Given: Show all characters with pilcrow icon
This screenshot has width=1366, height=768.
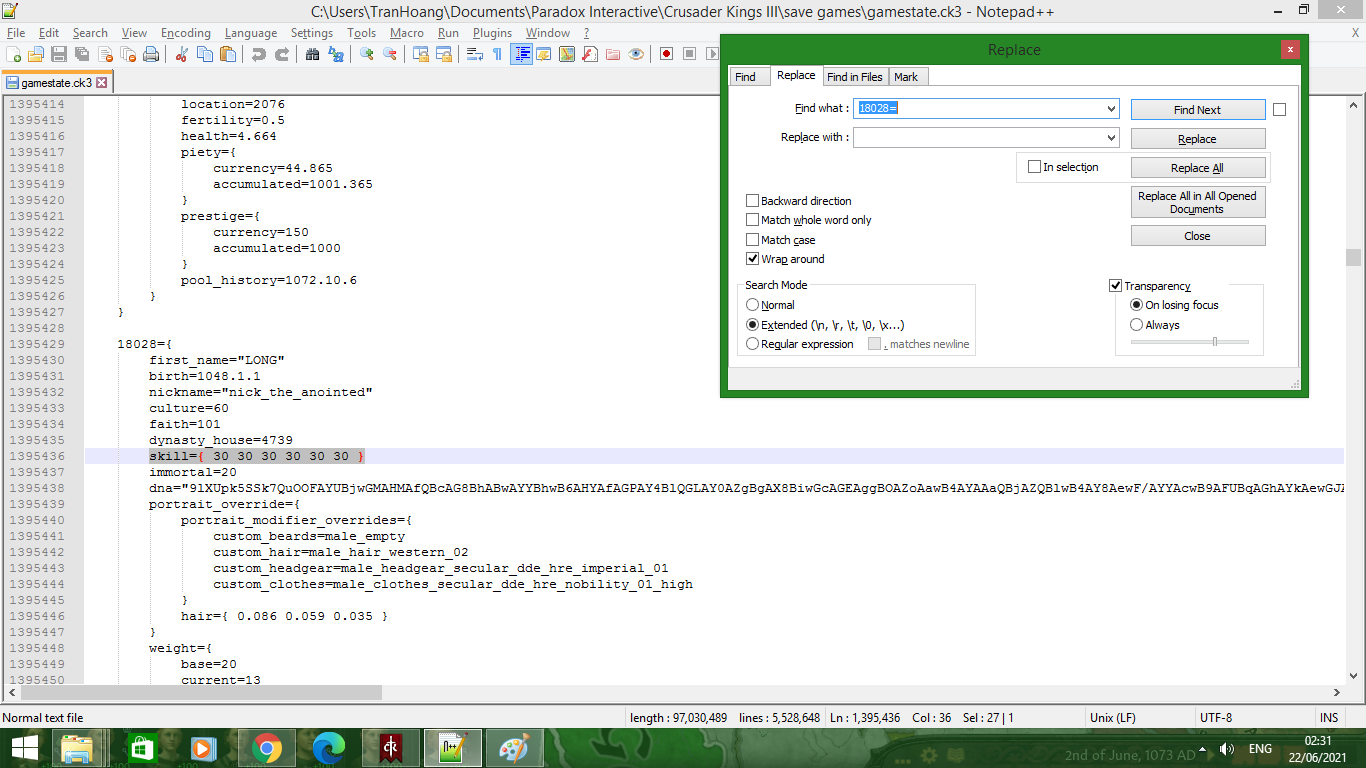Looking at the screenshot, I should 498,54.
